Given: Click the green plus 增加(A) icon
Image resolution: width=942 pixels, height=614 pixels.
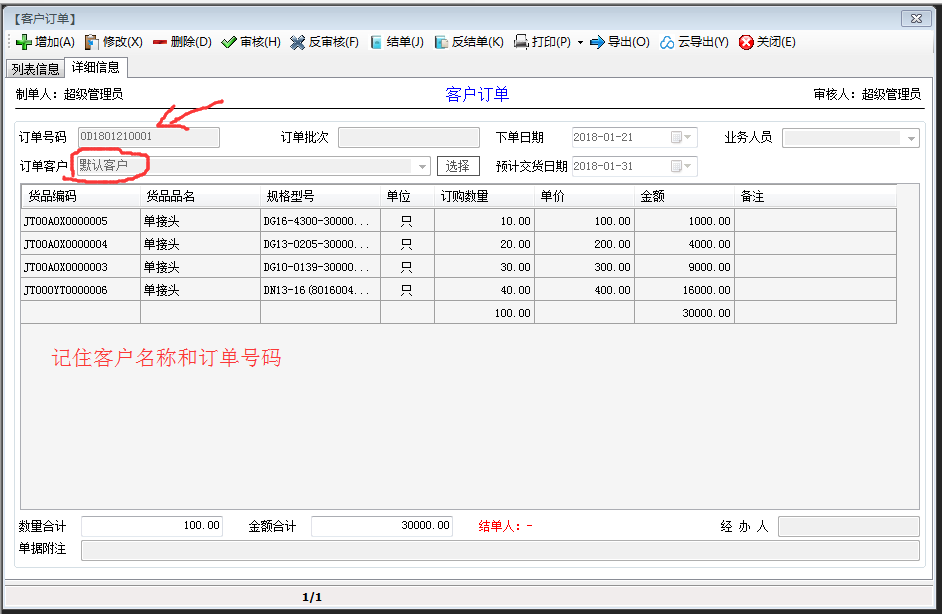Looking at the screenshot, I should click(x=24, y=42).
